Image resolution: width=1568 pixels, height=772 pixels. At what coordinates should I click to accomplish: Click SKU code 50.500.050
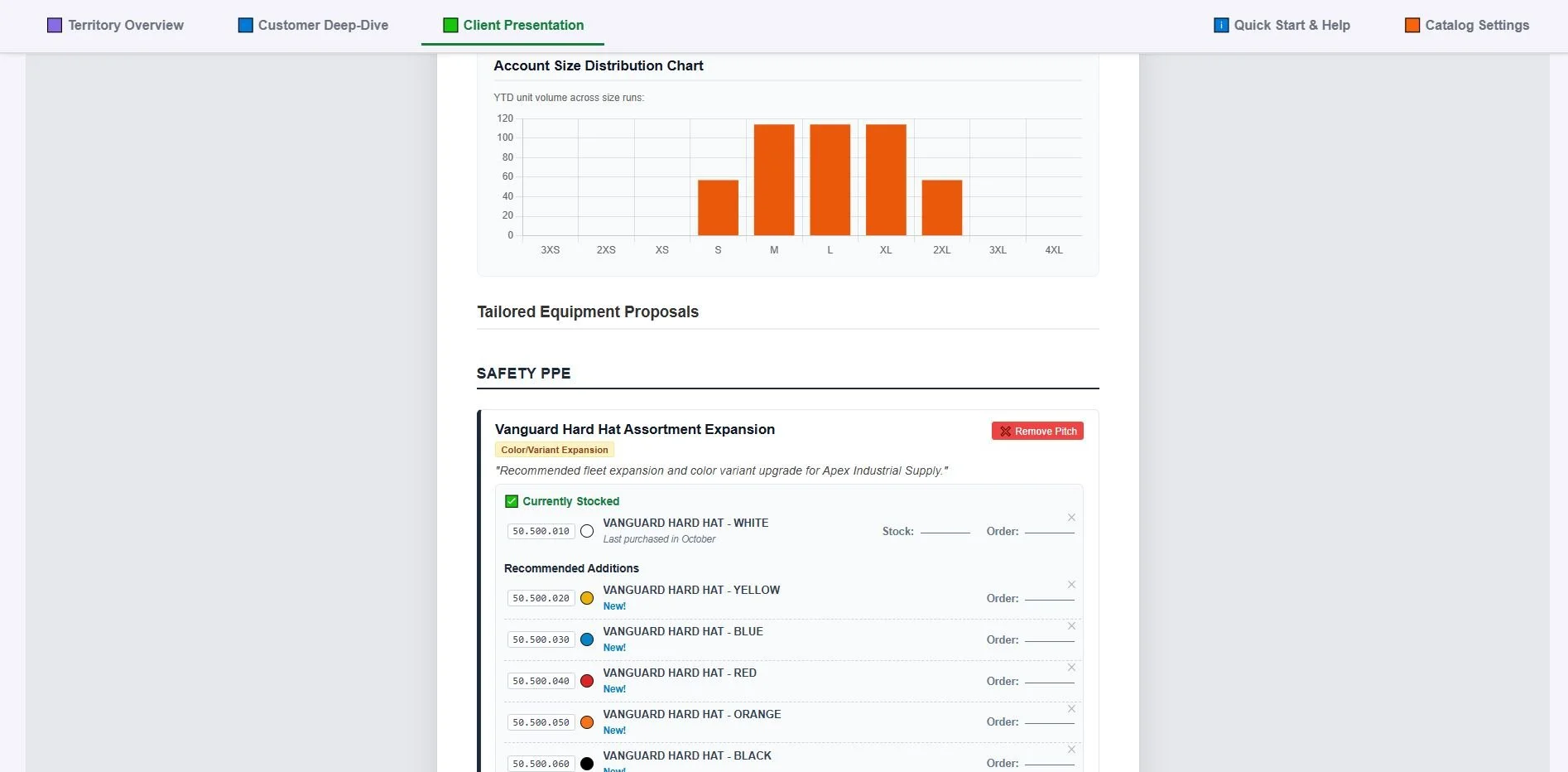point(541,722)
